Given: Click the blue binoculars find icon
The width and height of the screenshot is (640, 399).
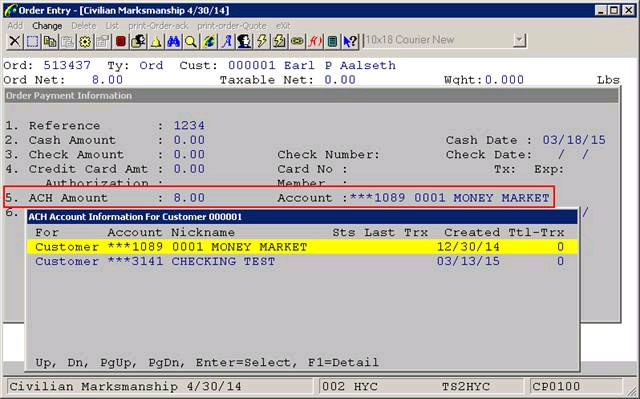Looking at the screenshot, I should pyautogui.click(x=173, y=41).
